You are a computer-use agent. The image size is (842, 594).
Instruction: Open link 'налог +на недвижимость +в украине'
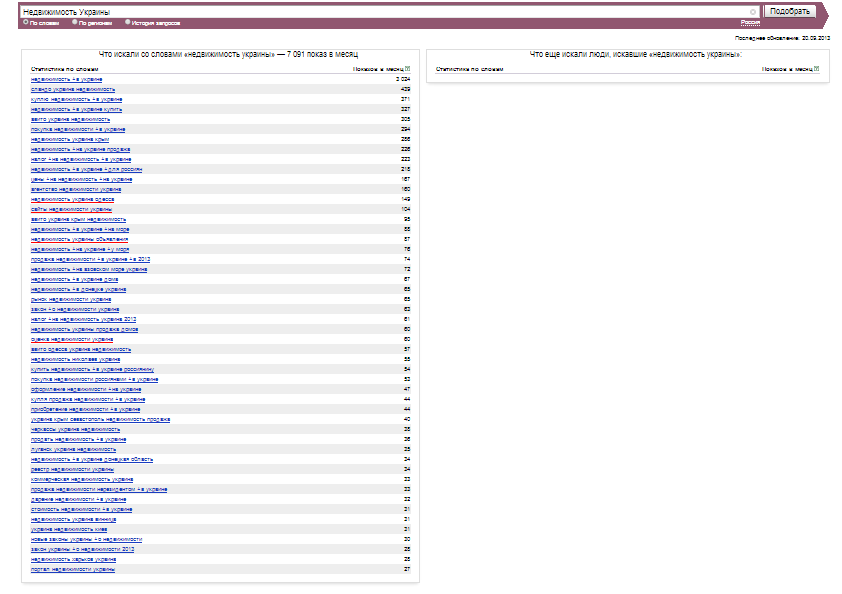[x=81, y=160]
